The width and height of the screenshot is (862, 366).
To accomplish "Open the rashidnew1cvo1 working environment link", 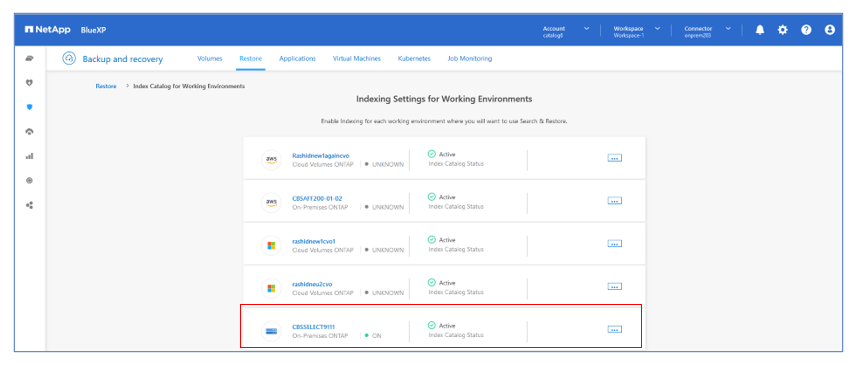I will [314, 241].
